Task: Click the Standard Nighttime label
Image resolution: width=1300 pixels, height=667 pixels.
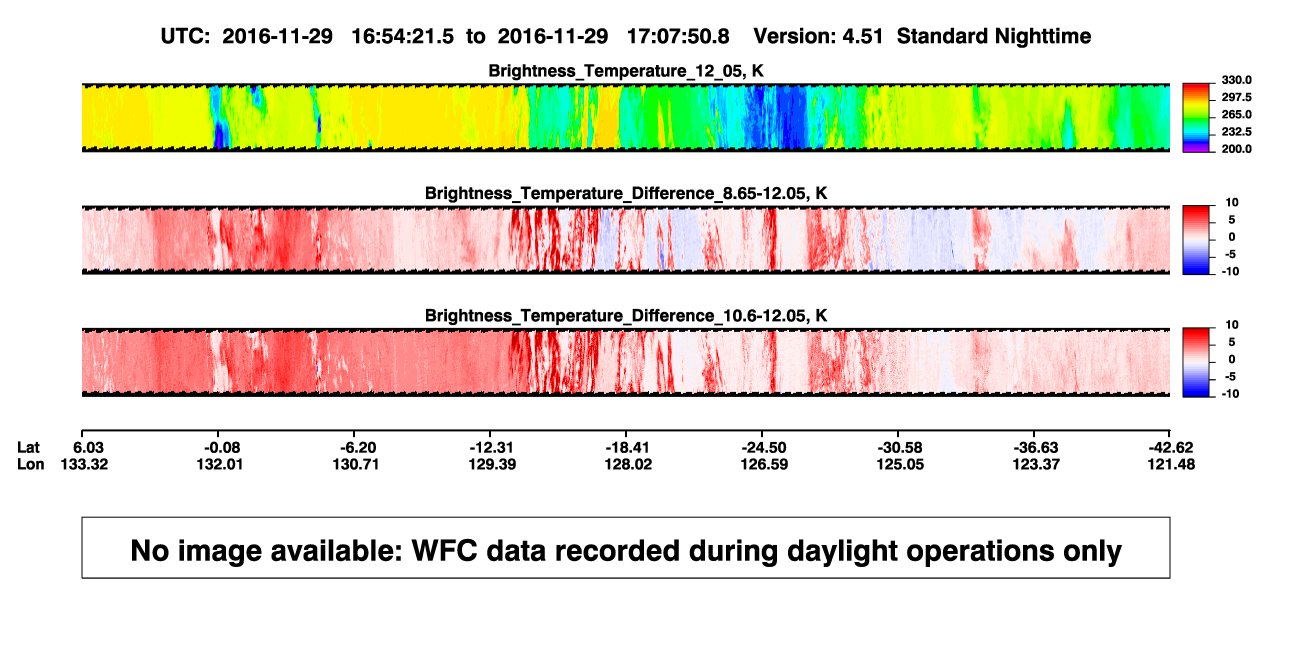Action: pos(995,37)
